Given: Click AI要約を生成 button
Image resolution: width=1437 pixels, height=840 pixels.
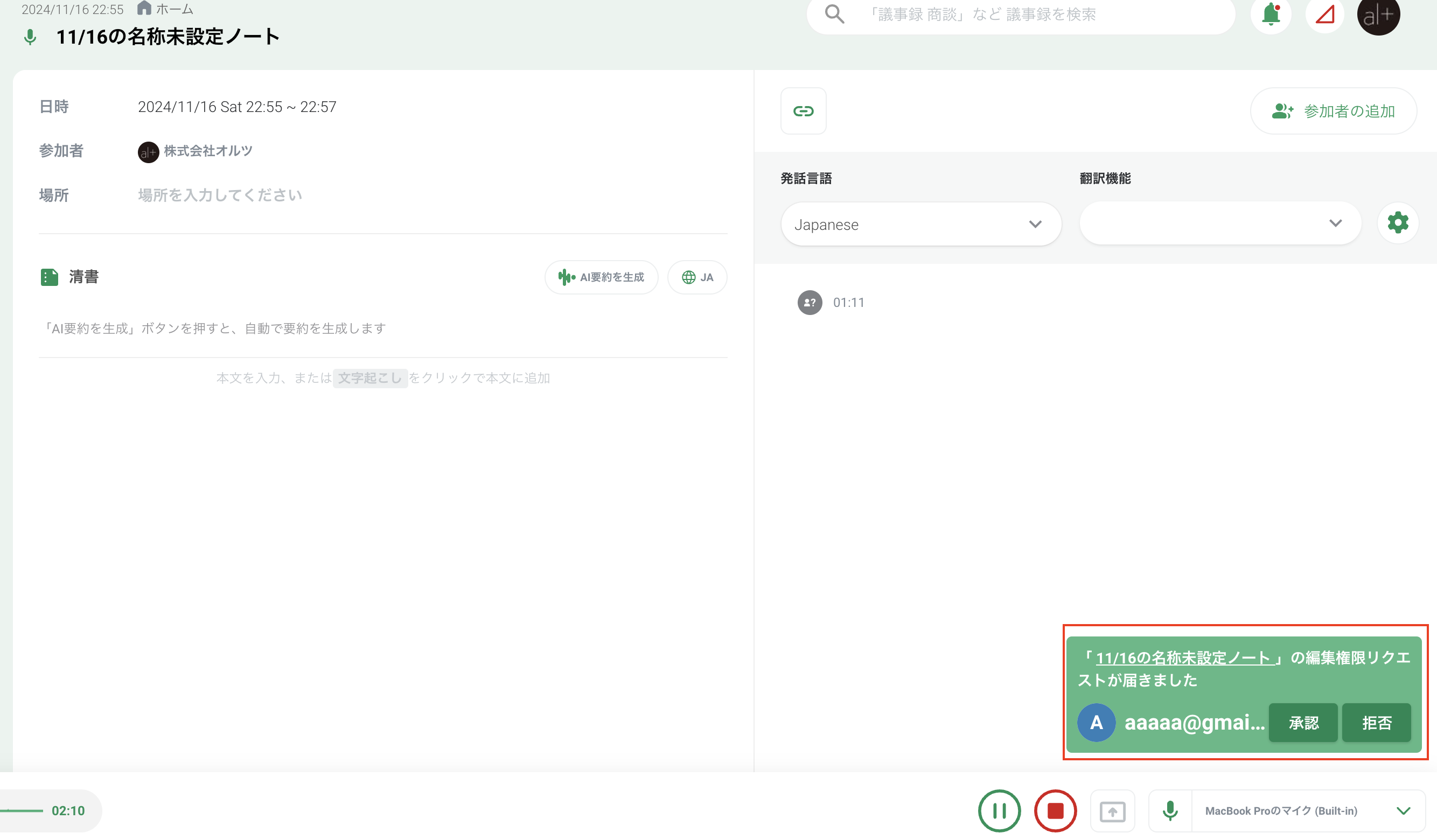Looking at the screenshot, I should click(601, 277).
